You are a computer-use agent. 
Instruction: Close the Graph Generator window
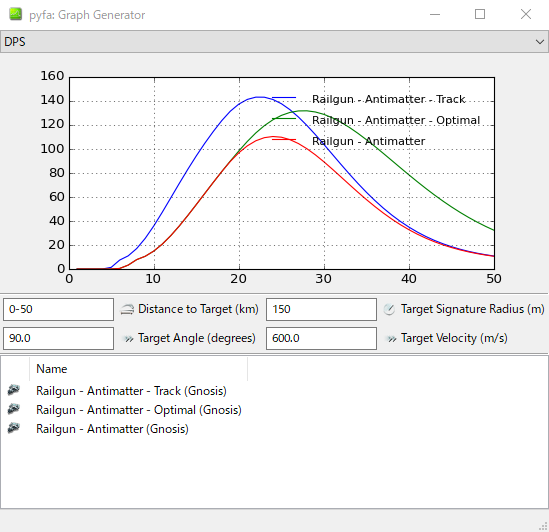[526, 14]
